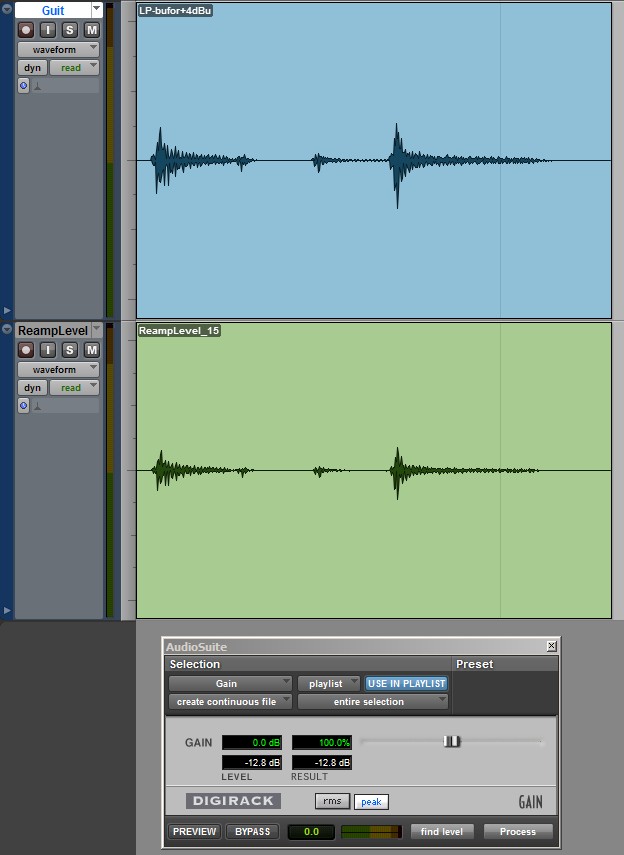The width and height of the screenshot is (624, 855).
Task: Enable input monitoring on Guit track
Action: 48,30
